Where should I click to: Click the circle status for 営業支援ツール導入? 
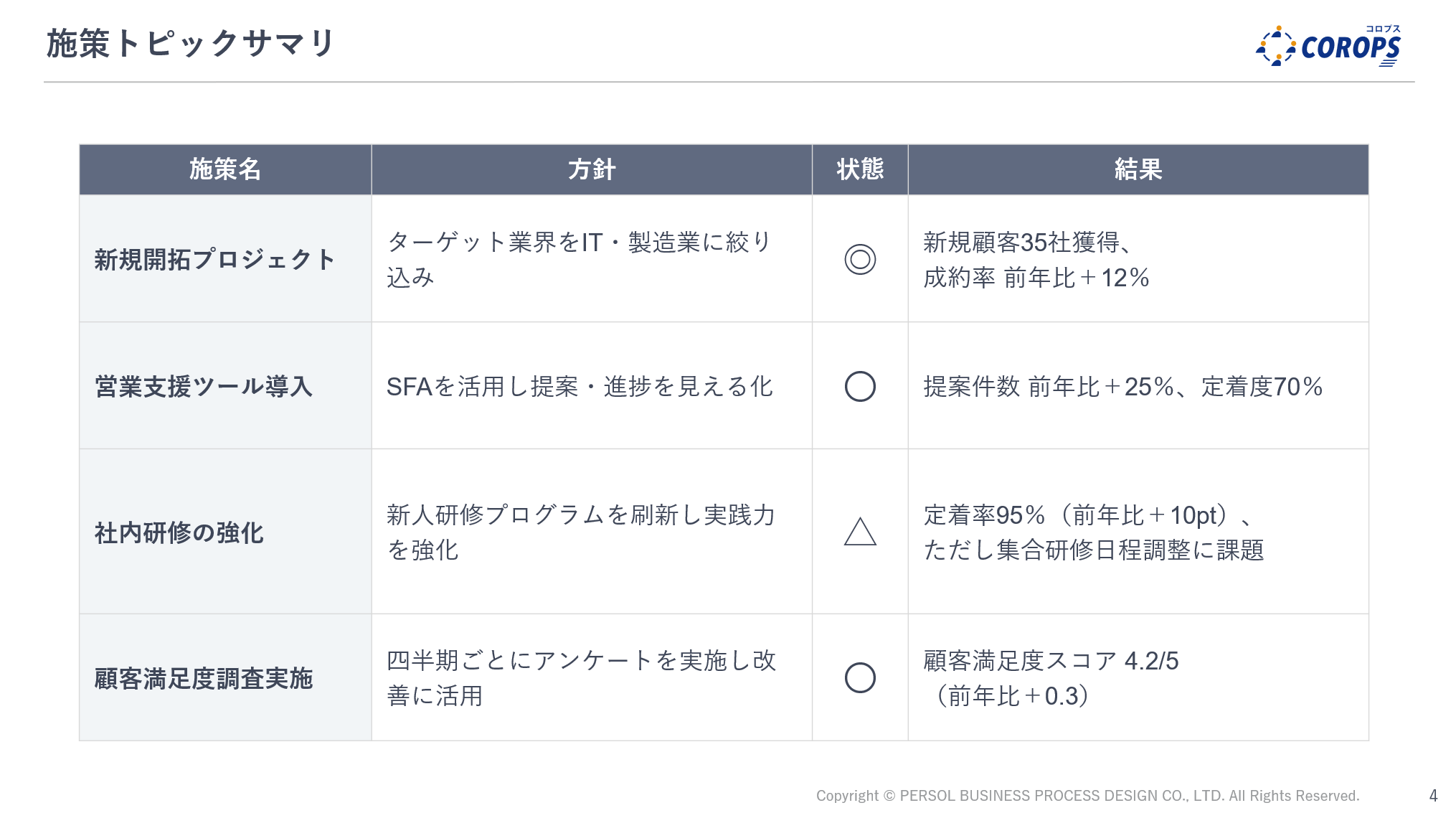[860, 386]
